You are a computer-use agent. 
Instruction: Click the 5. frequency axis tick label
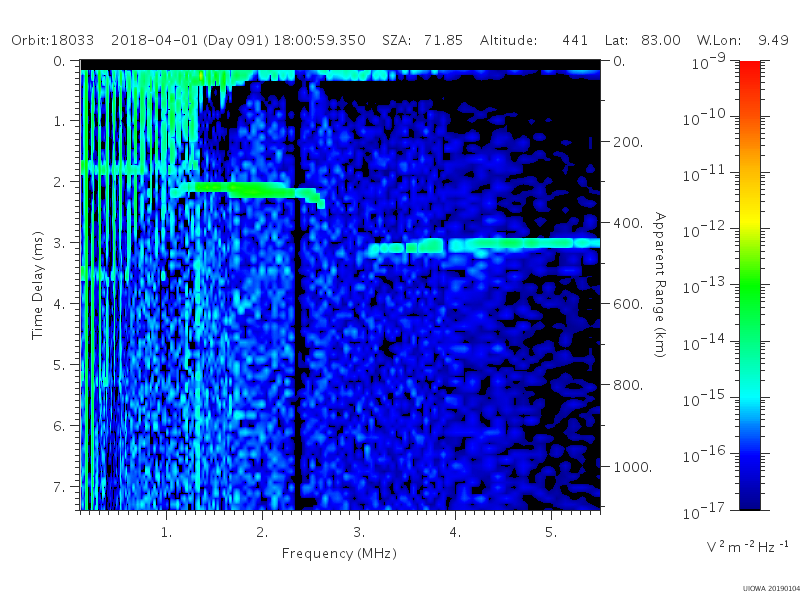[551, 533]
